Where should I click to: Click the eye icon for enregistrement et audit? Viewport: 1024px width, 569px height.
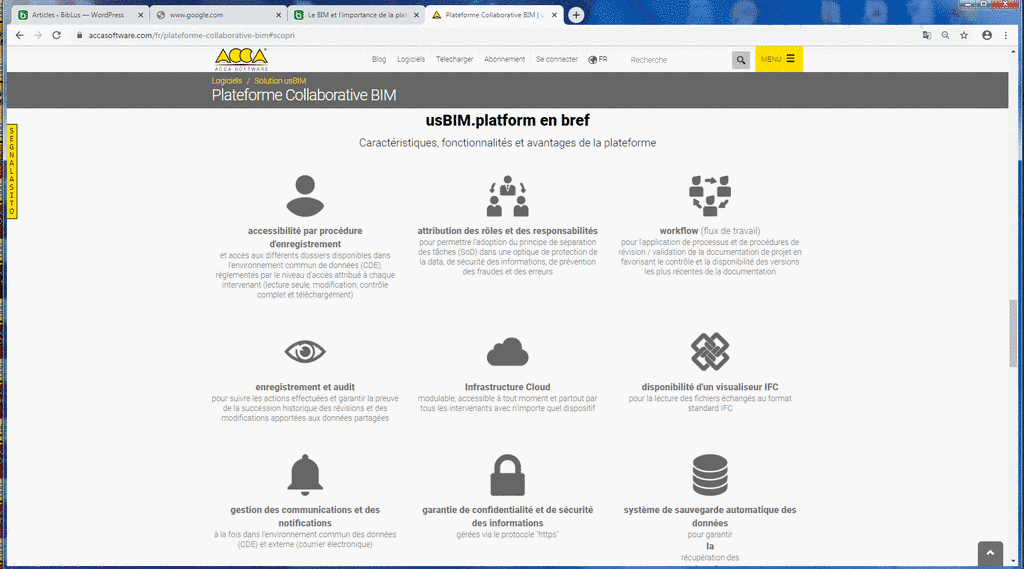point(305,351)
